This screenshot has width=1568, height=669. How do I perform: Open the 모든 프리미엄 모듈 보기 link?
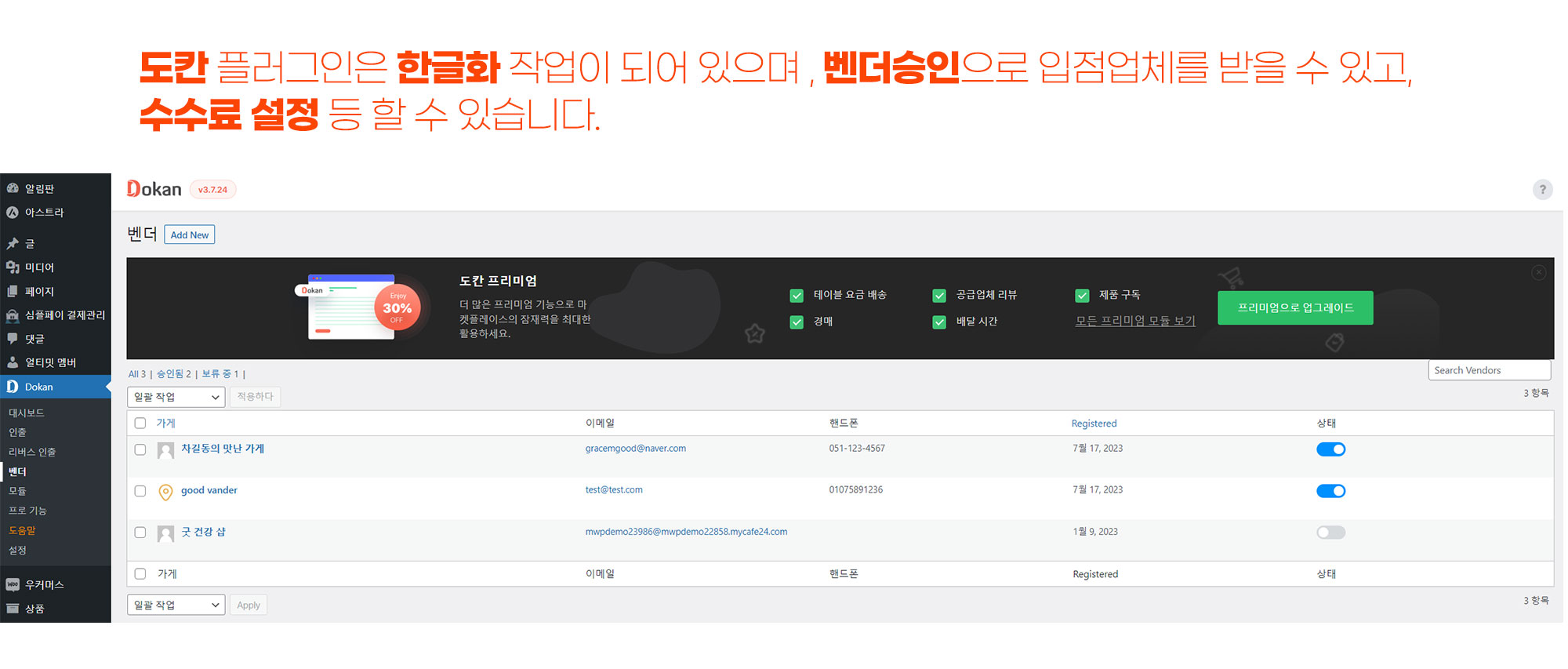[1135, 321]
